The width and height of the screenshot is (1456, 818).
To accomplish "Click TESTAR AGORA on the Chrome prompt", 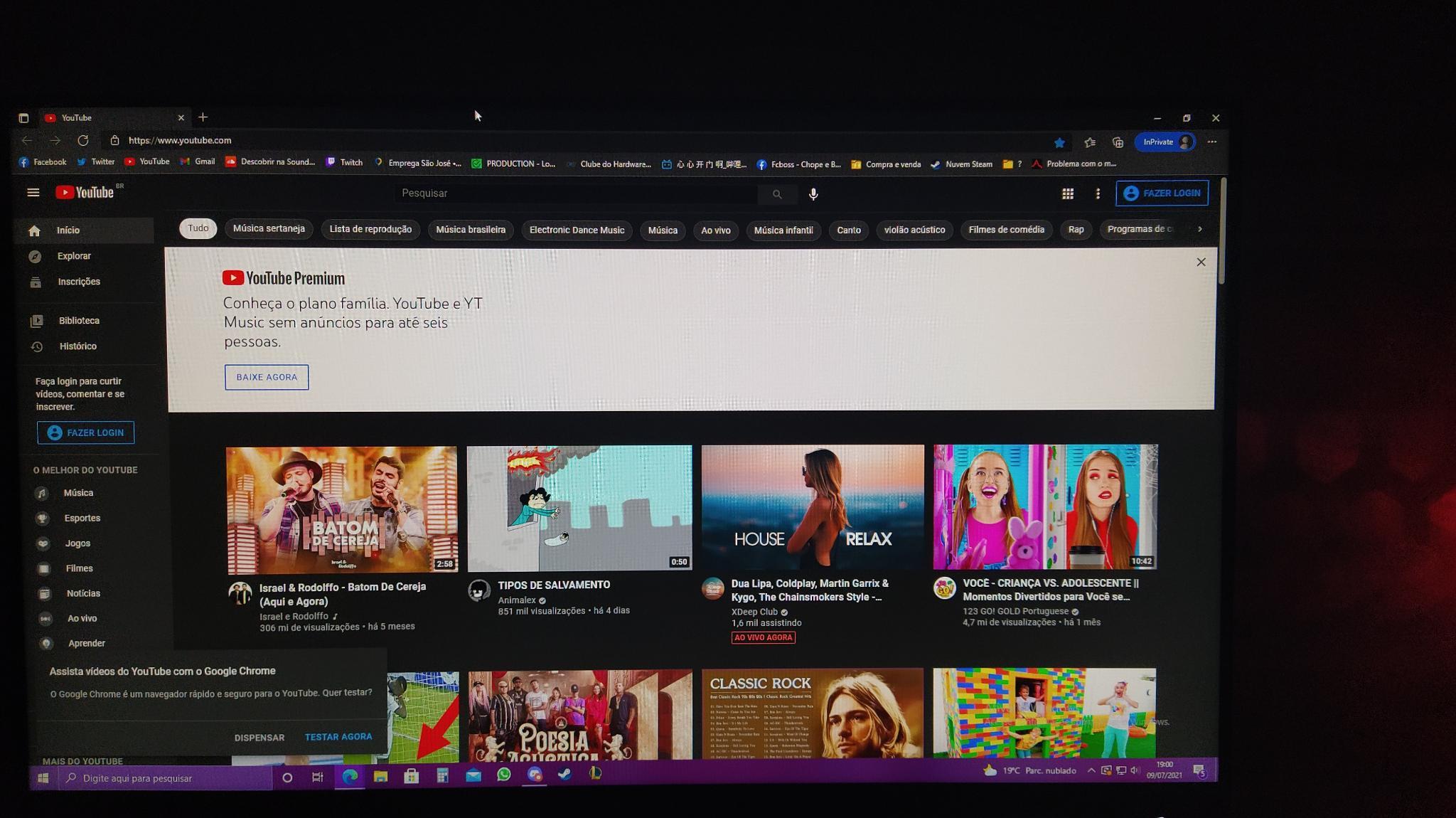I will point(338,737).
